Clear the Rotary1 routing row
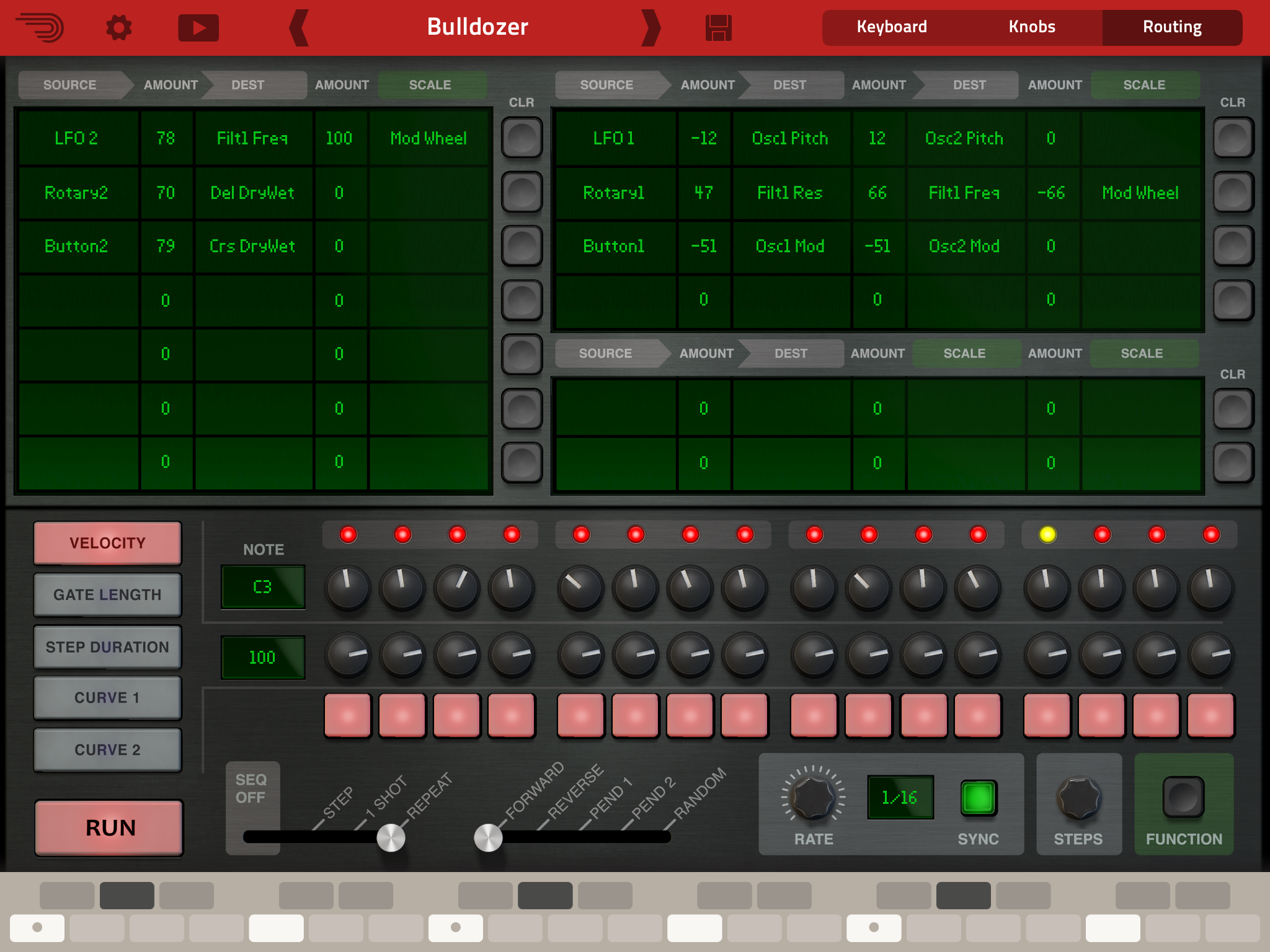Viewport: 1270px width, 952px height. [1233, 192]
